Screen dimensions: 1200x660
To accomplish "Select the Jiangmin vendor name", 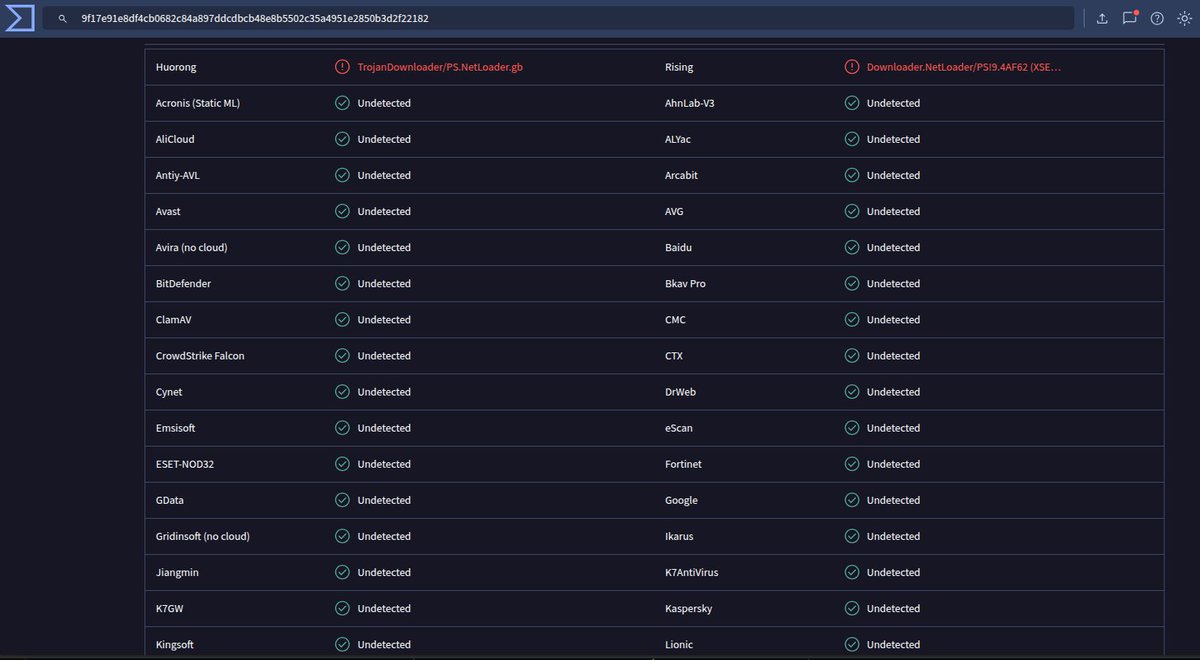I will [177, 572].
